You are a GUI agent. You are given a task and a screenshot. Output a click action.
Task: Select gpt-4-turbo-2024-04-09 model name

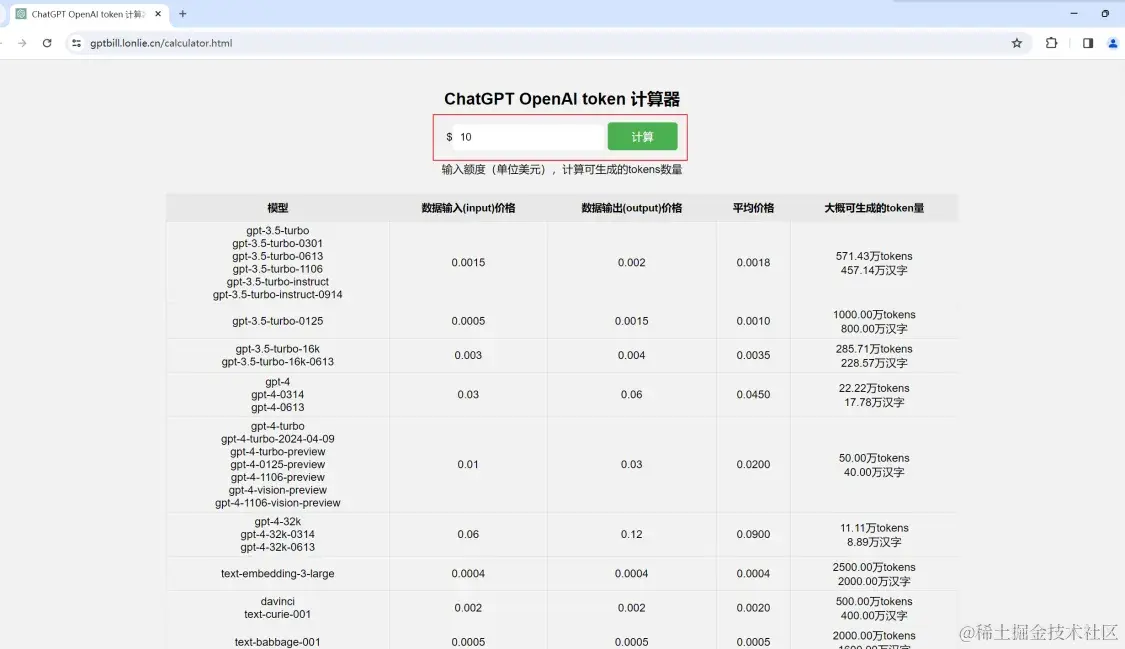[x=278, y=439]
